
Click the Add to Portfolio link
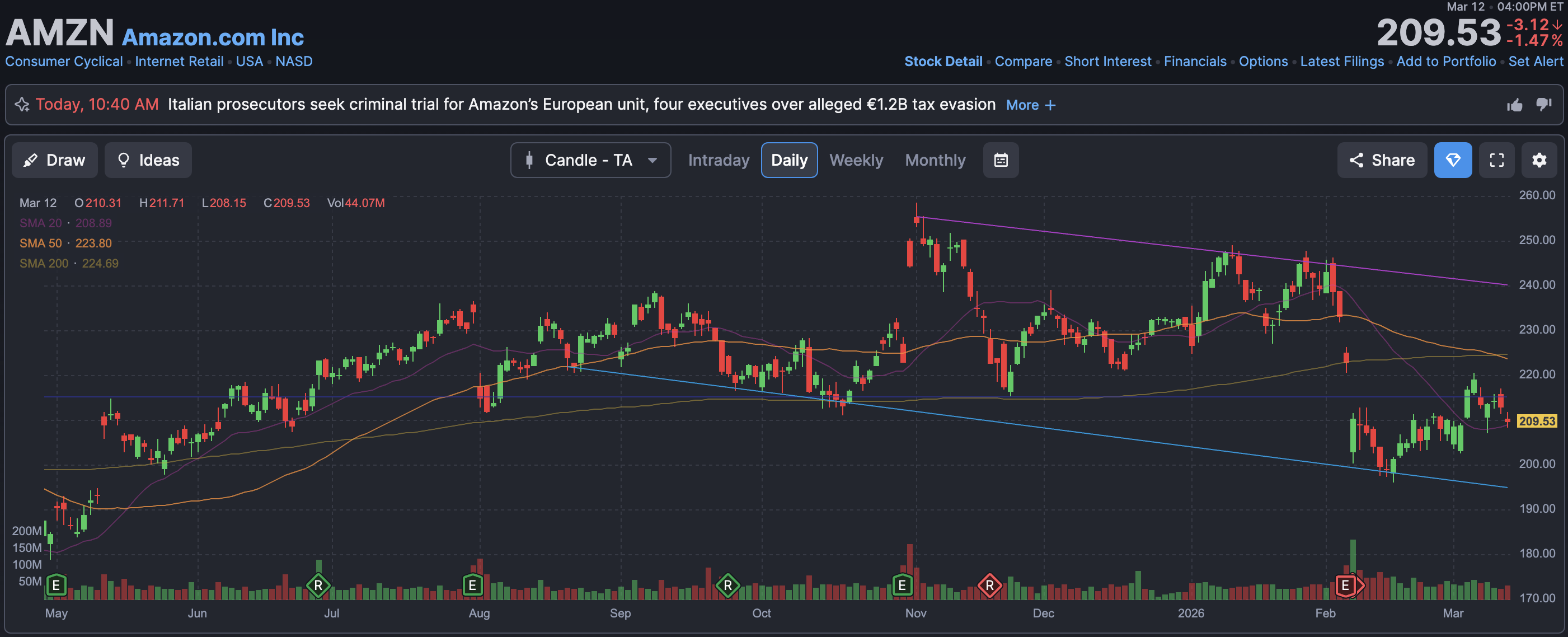(x=1445, y=62)
